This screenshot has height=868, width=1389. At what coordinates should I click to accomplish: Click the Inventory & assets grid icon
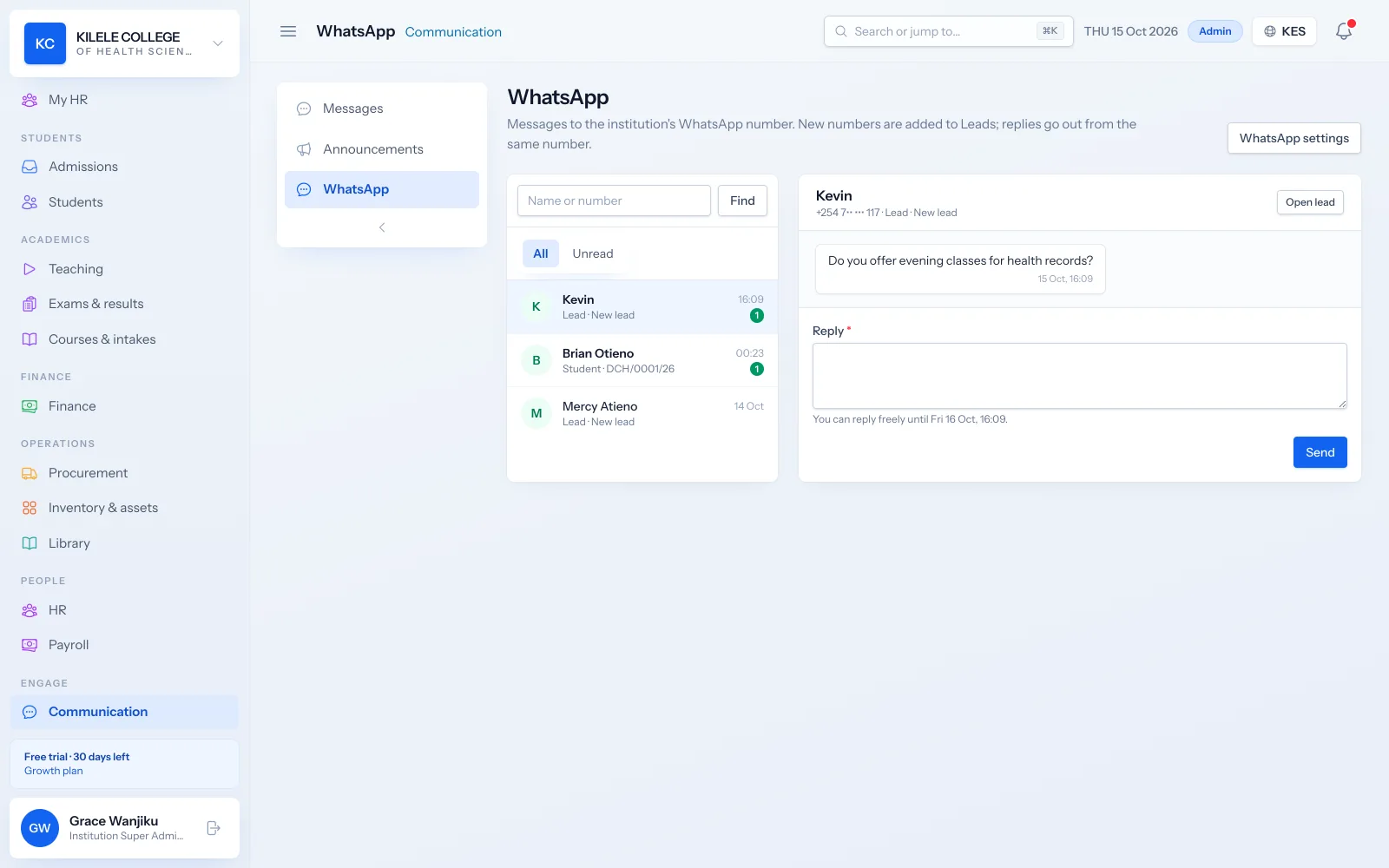click(30, 508)
